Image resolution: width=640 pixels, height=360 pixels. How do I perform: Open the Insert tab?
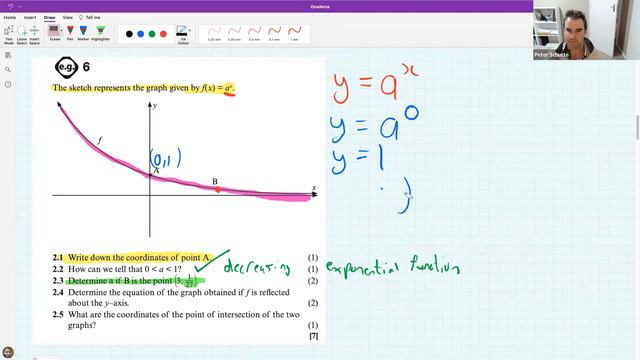30,18
